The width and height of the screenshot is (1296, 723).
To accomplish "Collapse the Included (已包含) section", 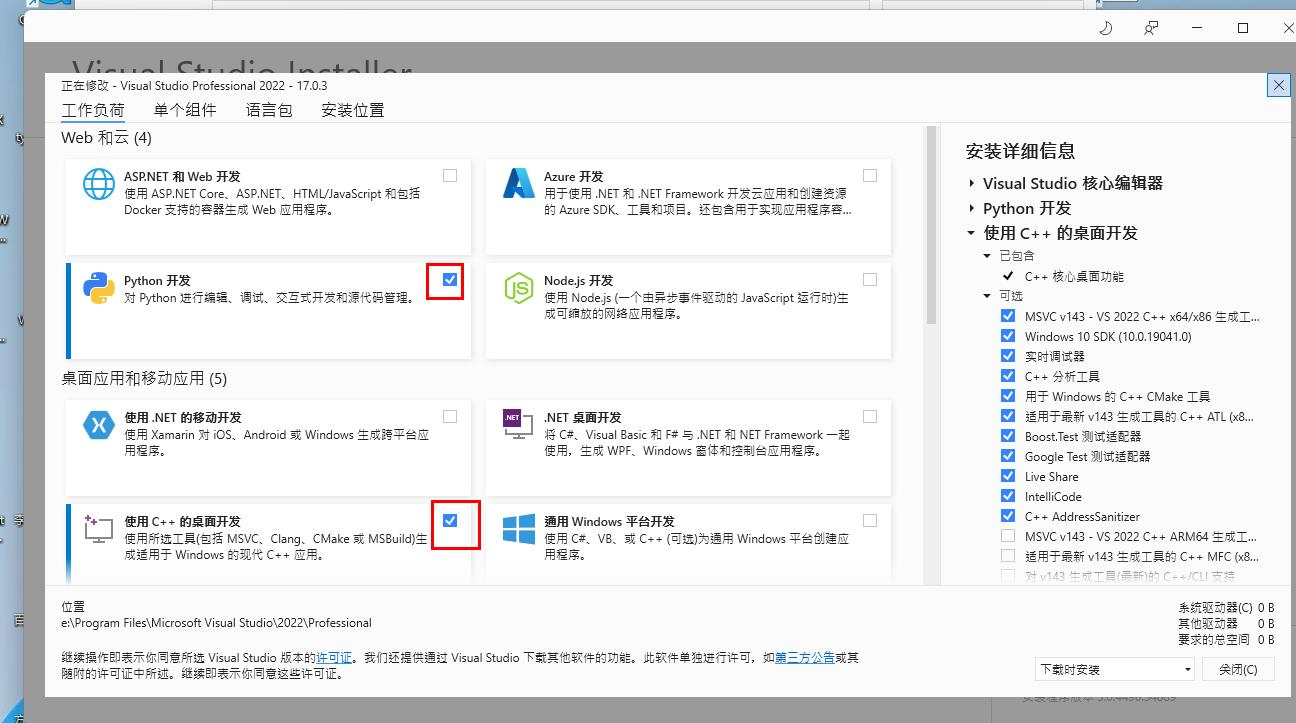I will [x=987, y=256].
